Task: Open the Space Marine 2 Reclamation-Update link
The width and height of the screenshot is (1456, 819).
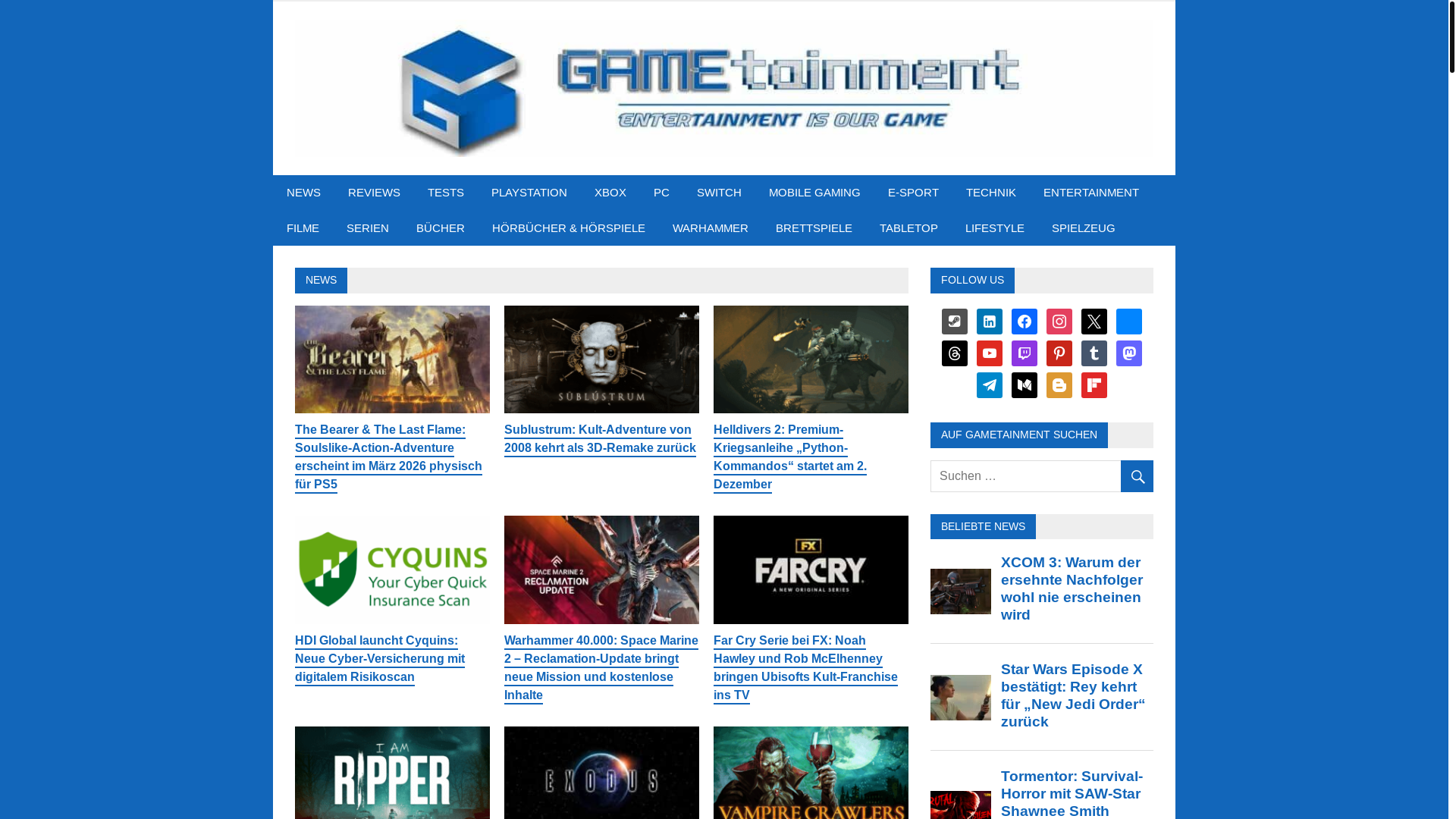Action: pyautogui.click(x=601, y=668)
